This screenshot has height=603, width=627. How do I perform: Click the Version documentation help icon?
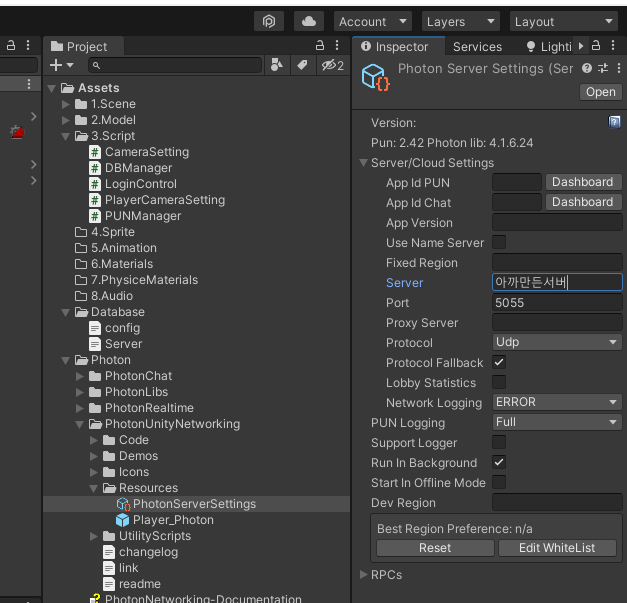tap(614, 122)
